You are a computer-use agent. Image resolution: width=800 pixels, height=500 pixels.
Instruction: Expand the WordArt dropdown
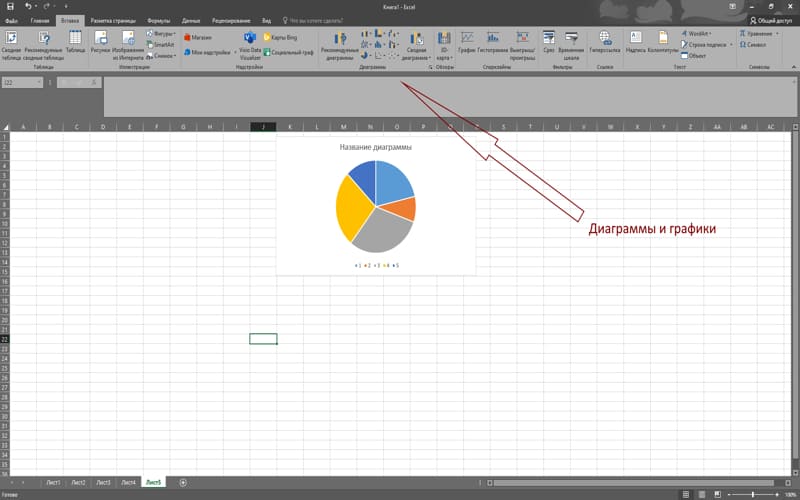click(696, 34)
